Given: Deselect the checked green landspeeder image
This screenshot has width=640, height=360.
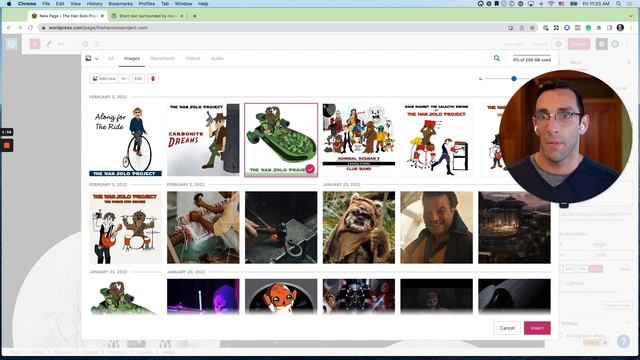Looking at the screenshot, I should coord(281,140).
